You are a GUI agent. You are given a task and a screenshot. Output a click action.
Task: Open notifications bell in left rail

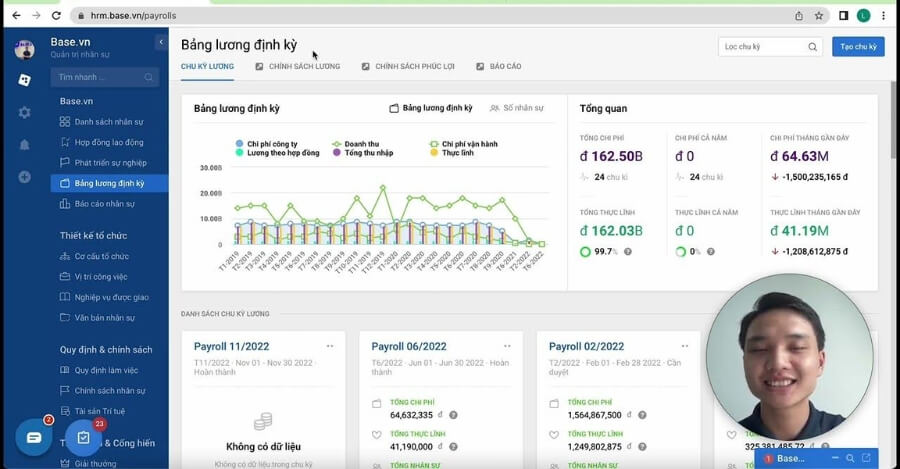(x=24, y=145)
